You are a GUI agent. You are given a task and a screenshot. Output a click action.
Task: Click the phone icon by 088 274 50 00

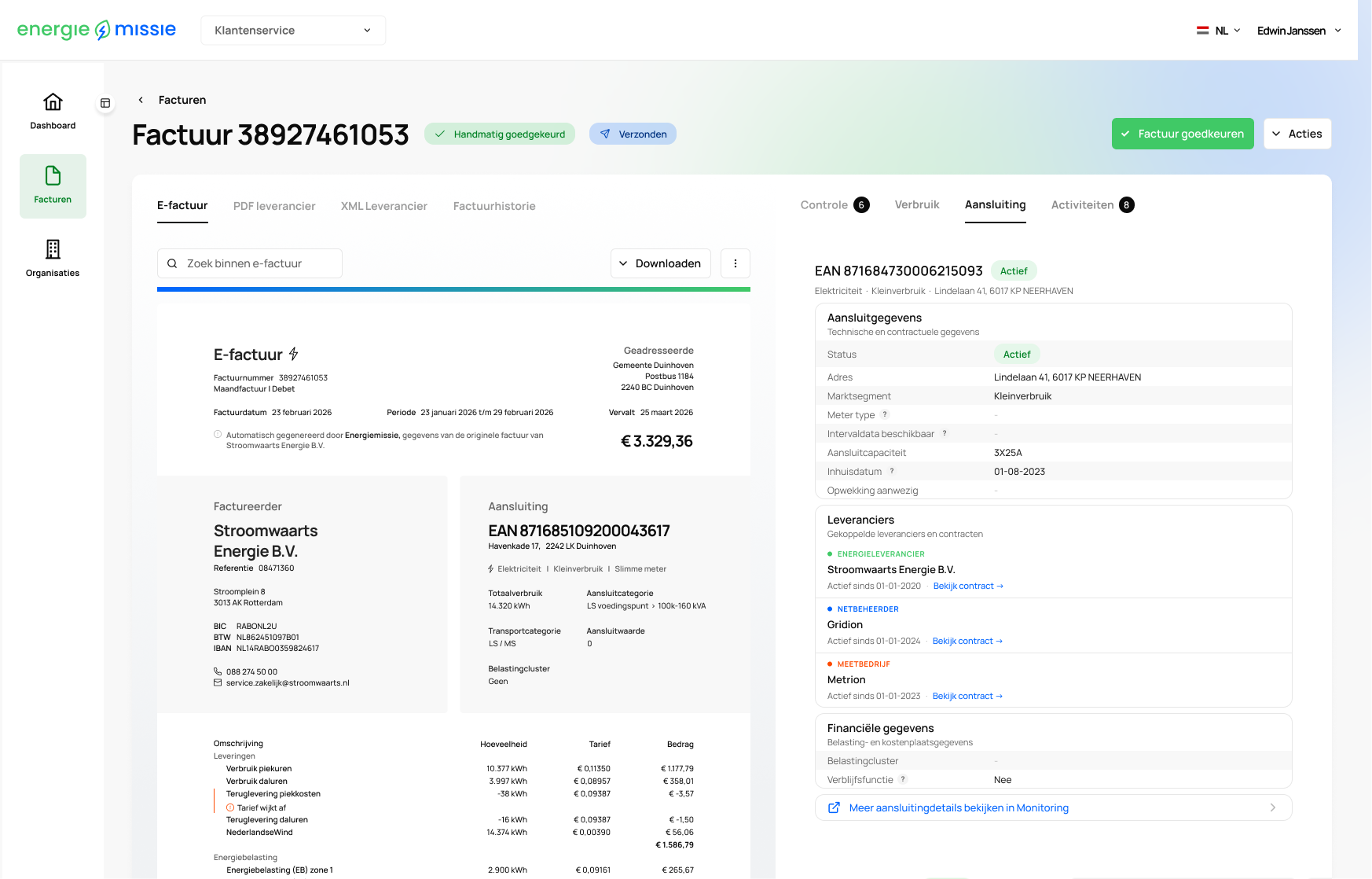pyautogui.click(x=218, y=671)
